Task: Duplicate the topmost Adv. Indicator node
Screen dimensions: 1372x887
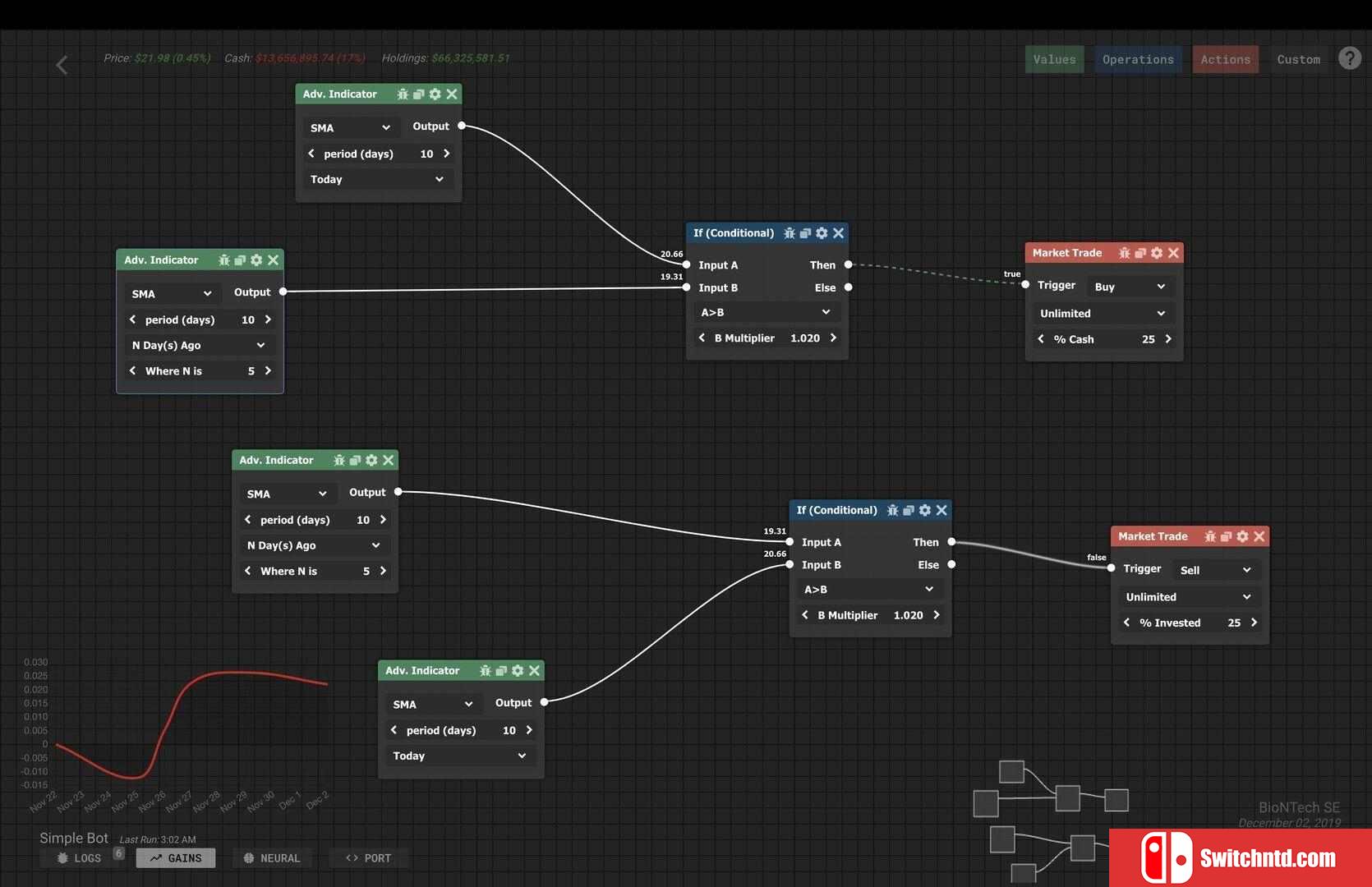Action: click(418, 94)
